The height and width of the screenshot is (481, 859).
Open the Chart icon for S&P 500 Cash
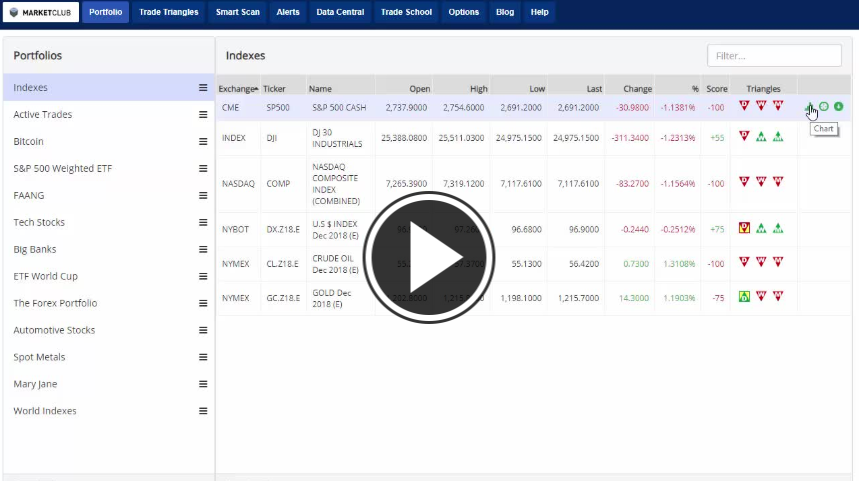tap(809, 107)
